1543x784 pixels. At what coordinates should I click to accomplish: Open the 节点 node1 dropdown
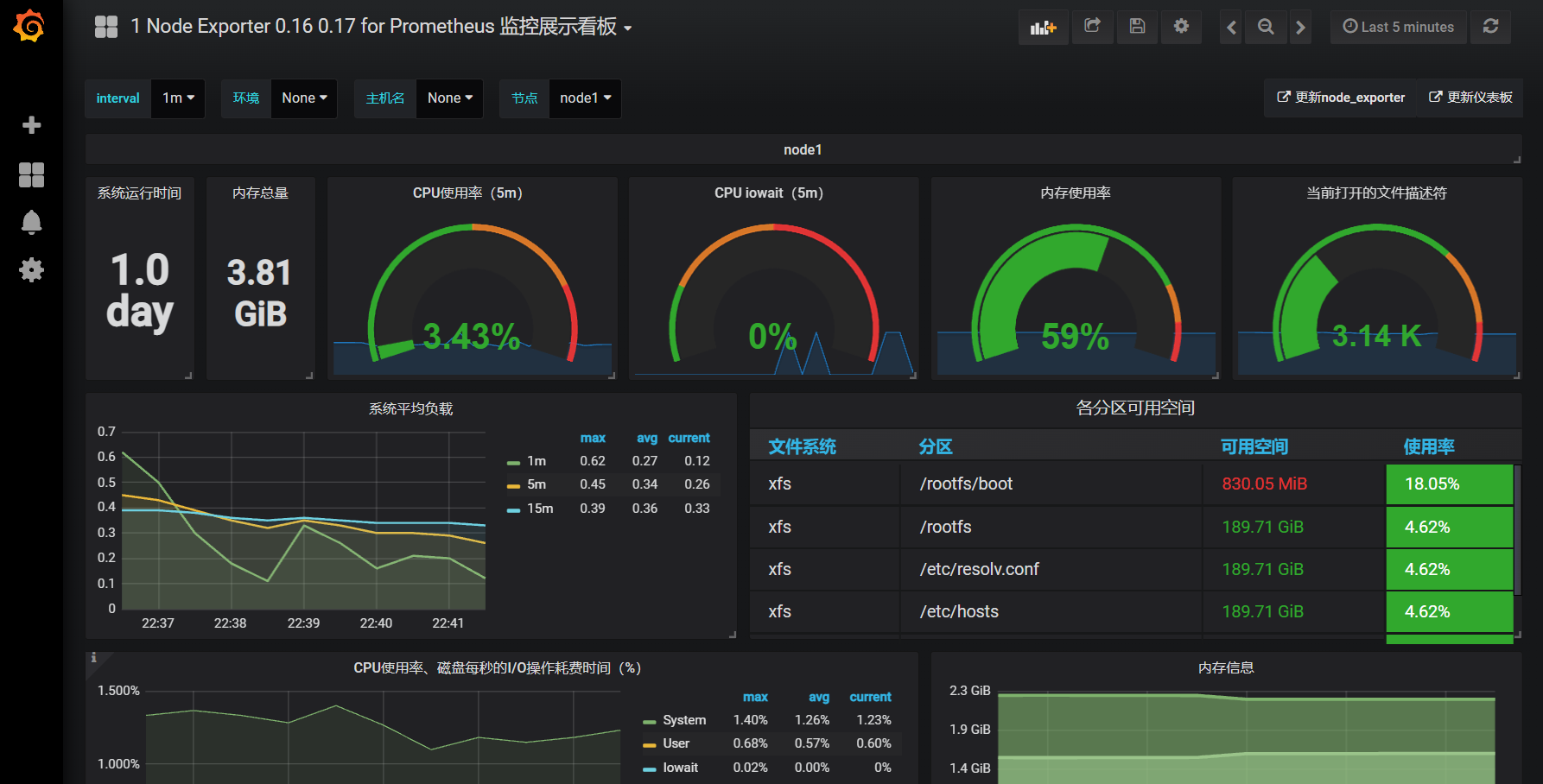pos(585,98)
